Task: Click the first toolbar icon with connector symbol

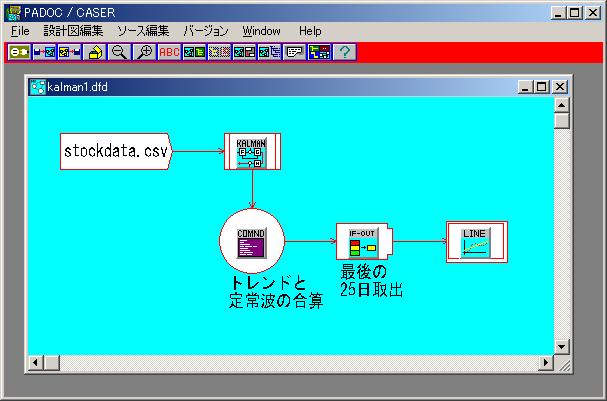Action: point(19,51)
